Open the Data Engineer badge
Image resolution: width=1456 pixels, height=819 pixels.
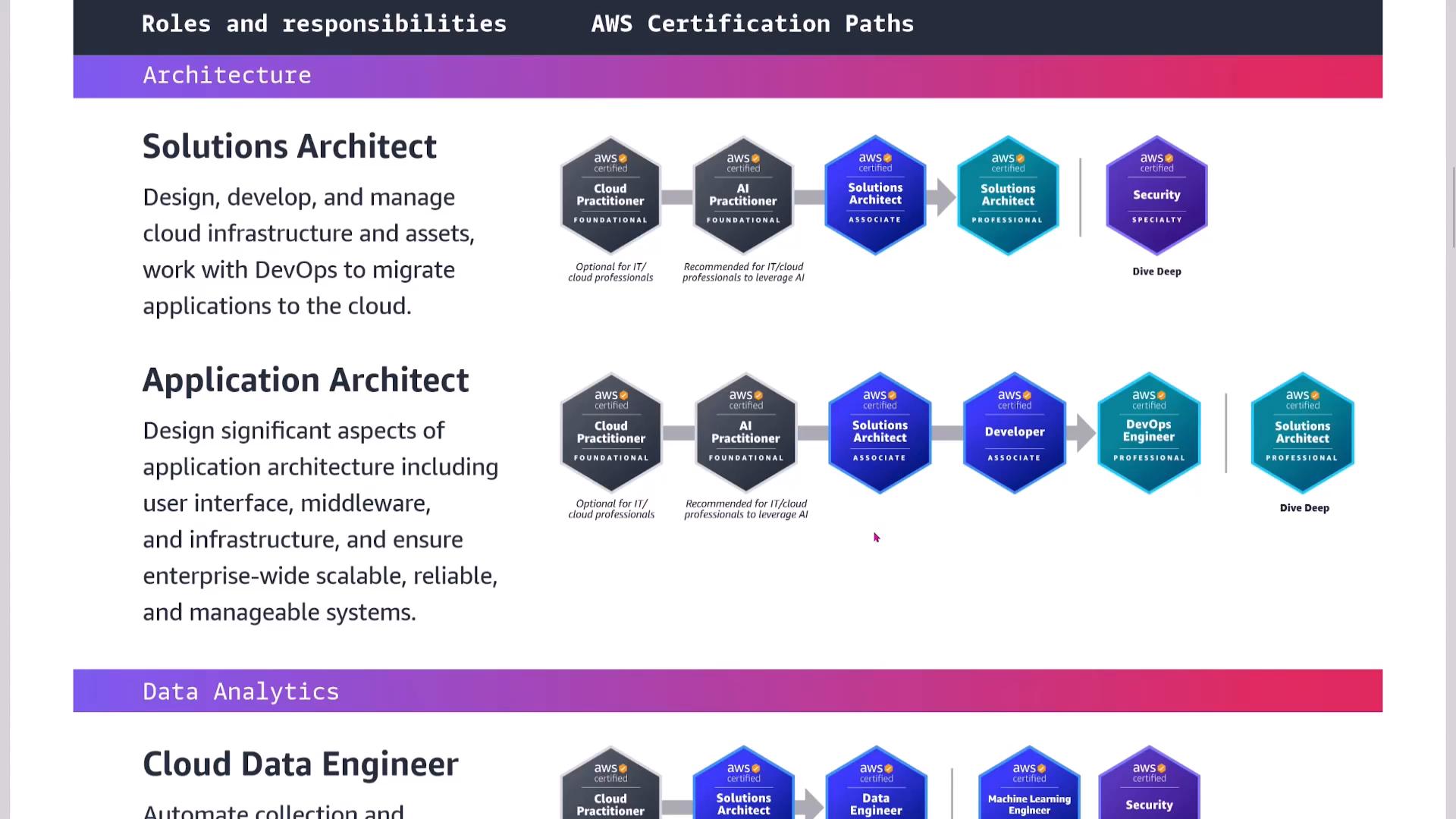click(x=876, y=783)
